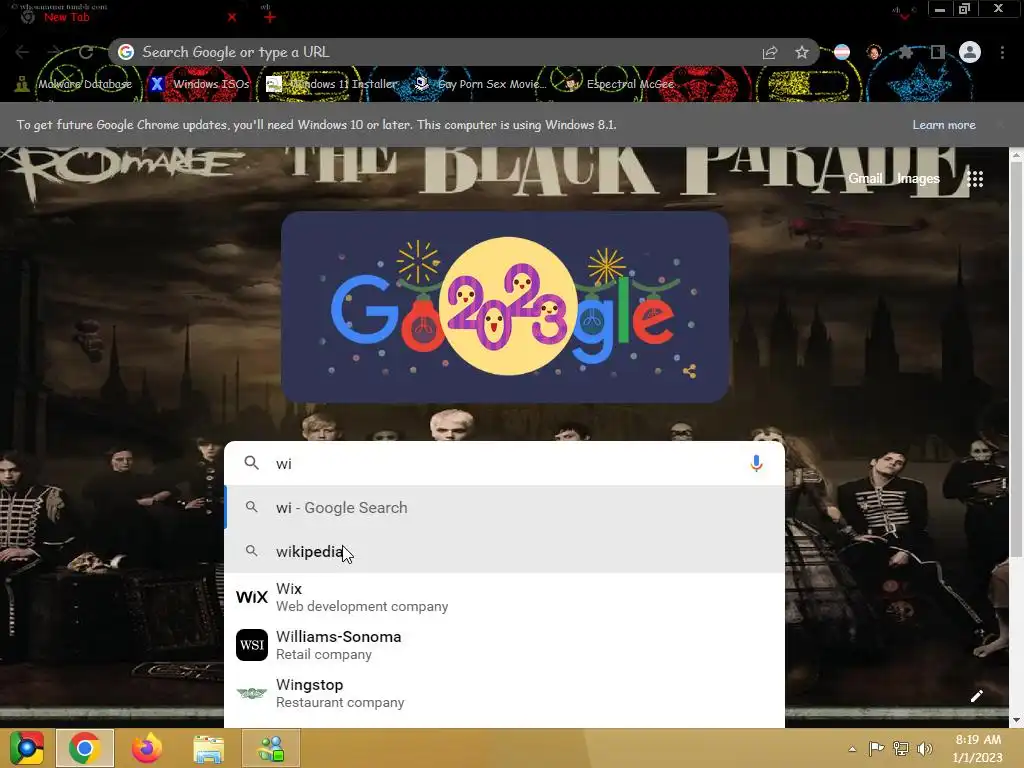The height and width of the screenshot is (768, 1024).
Task: Open Espectral McGee bookmark
Action: point(620,84)
